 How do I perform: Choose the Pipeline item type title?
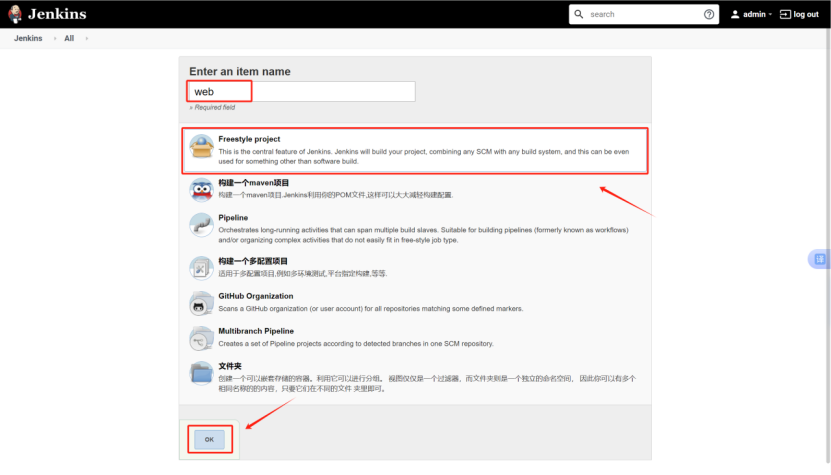coord(233,217)
